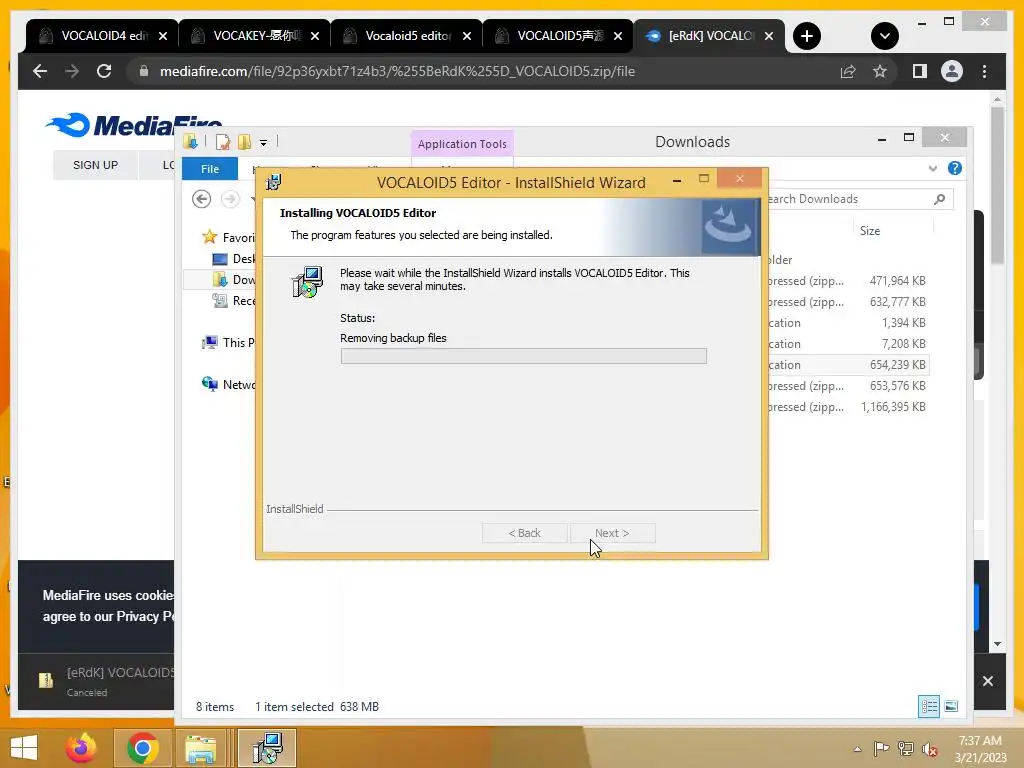Screen dimensions: 1024x768
Task: Click the New folder quick access icon
Action: click(x=244, y=142)
